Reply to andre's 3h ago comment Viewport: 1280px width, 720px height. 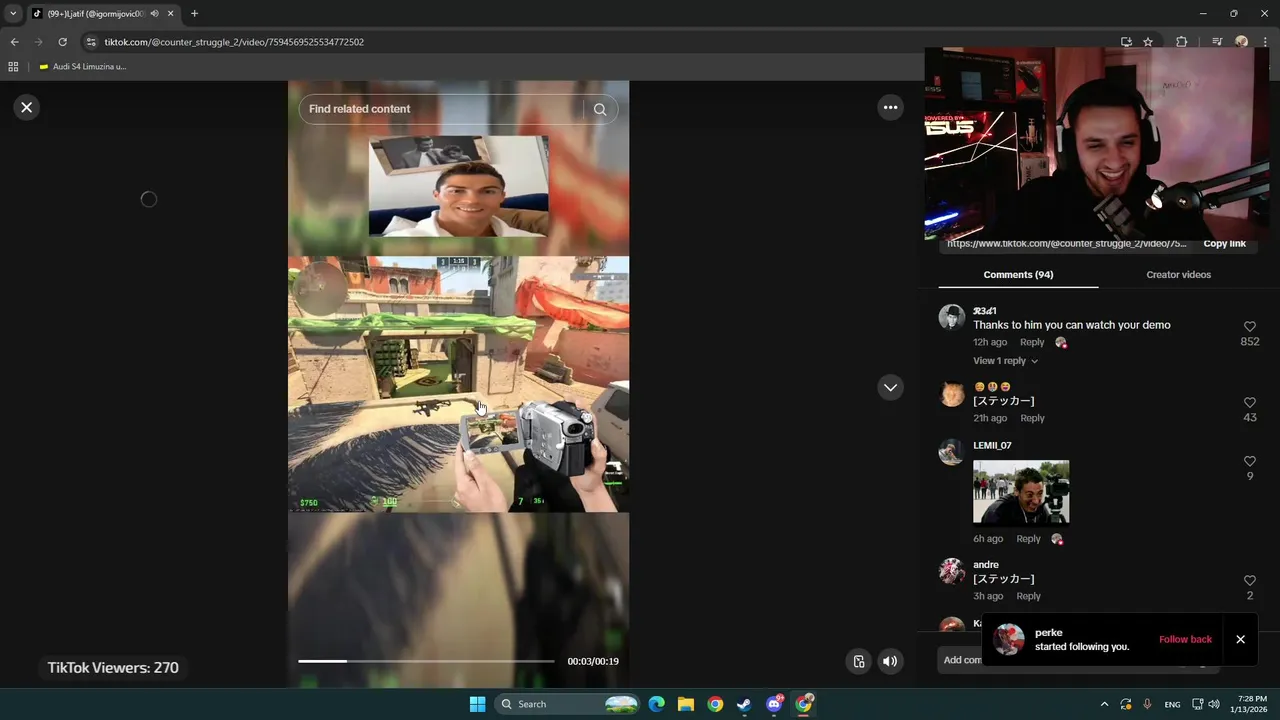click(1028, 596)
